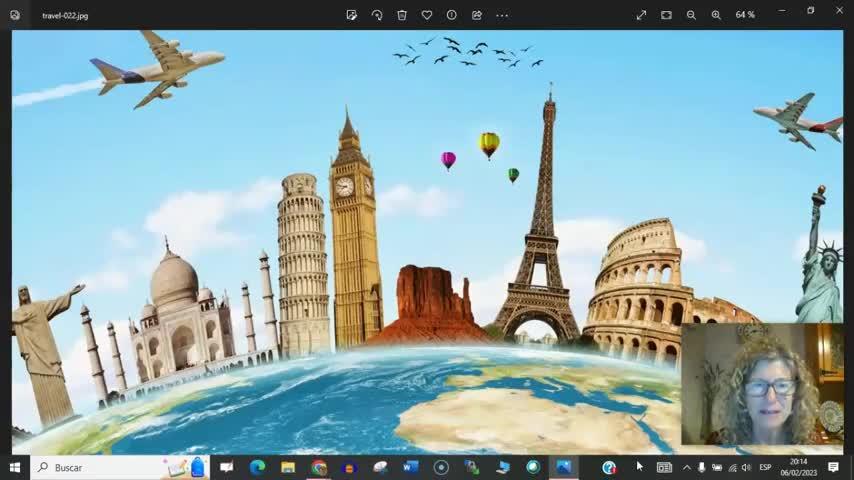Open the help question-mark taskbar icon
This screenshot has width=854, height=480.
coord(608,467)
